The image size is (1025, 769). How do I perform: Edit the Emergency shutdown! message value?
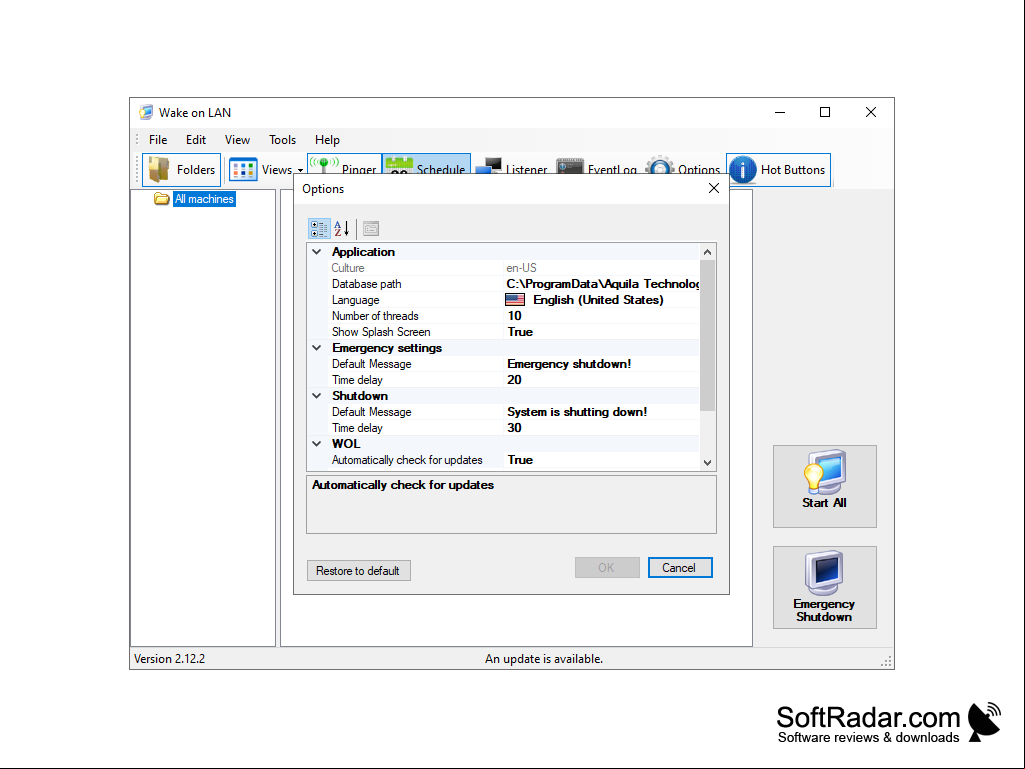[x=601, y=364]
